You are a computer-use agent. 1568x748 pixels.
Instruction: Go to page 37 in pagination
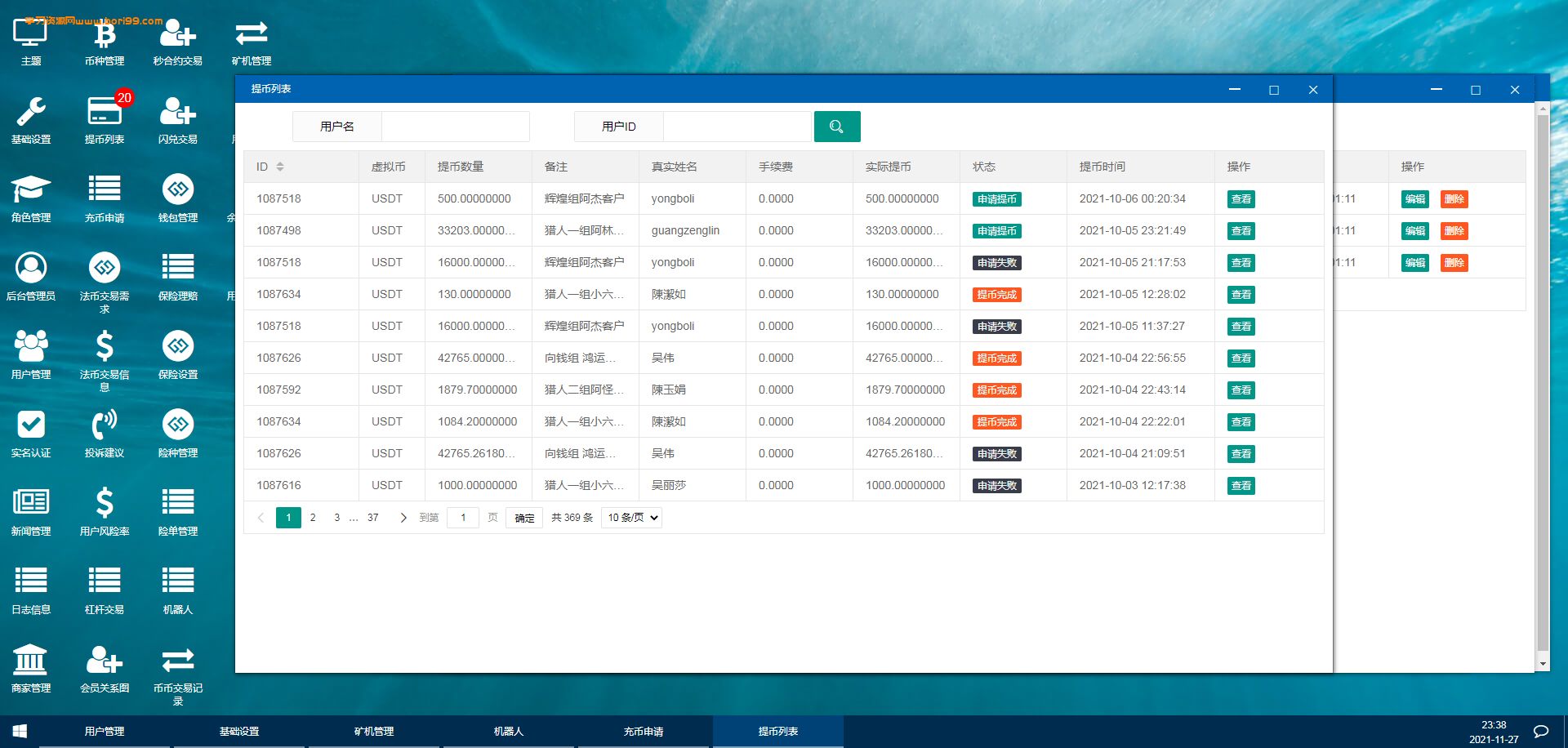click(373, 518)
